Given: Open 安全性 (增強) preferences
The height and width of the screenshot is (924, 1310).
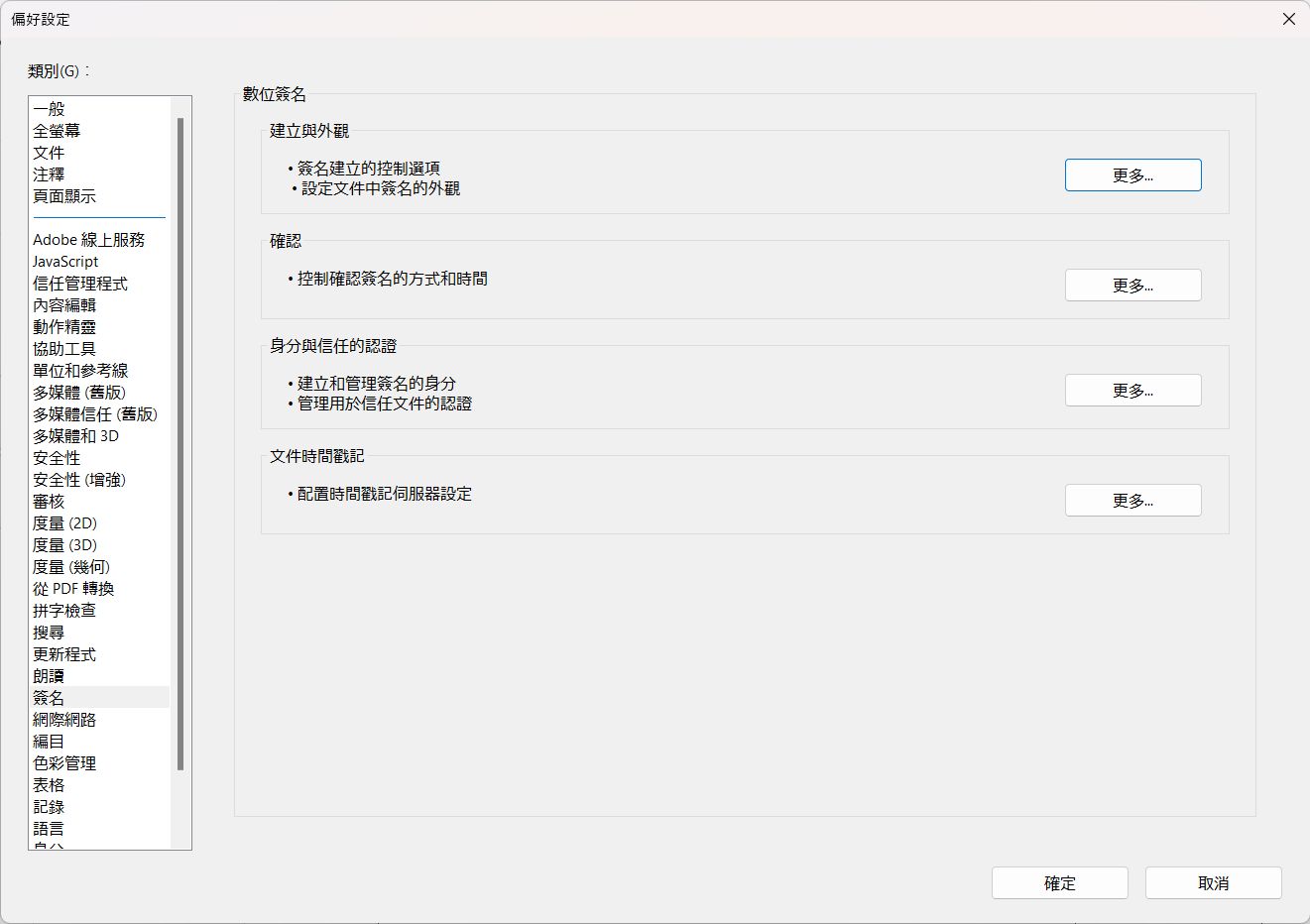Looking at the screenshot, I should click(77, 479).
